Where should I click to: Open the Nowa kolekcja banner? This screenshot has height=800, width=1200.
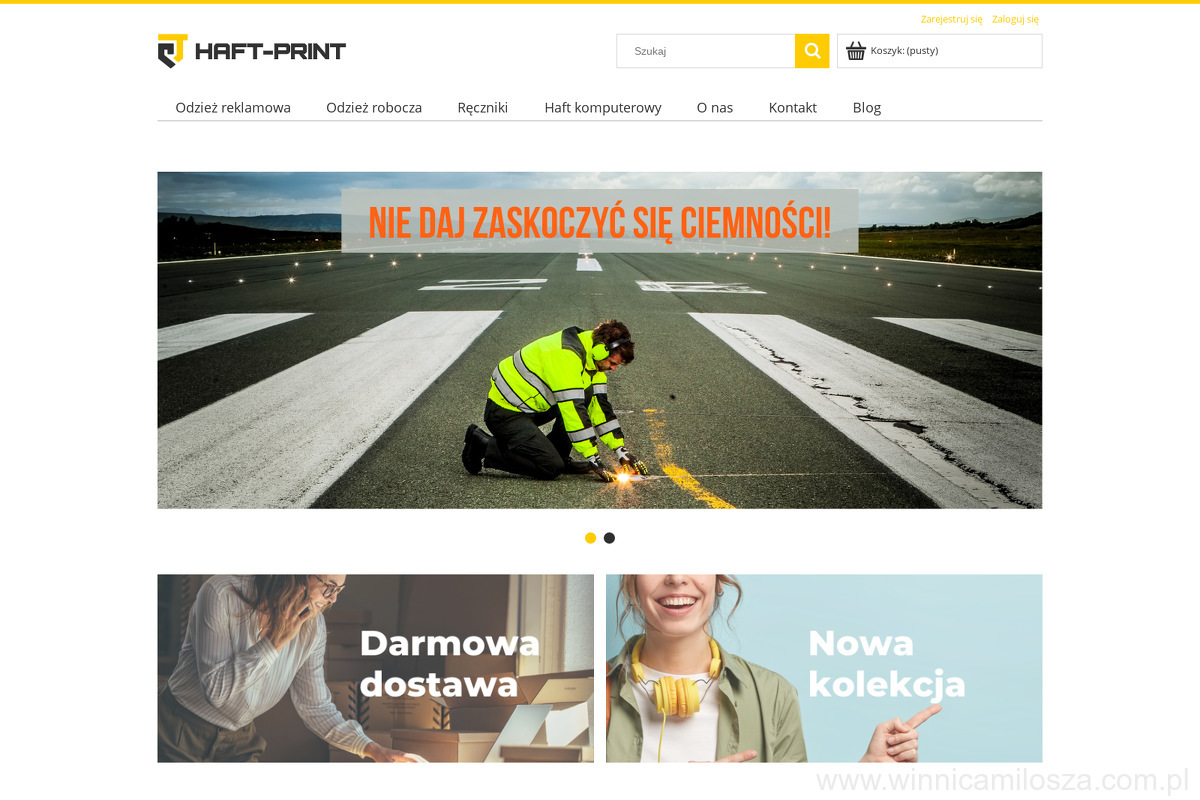click(x=824, y=668)
